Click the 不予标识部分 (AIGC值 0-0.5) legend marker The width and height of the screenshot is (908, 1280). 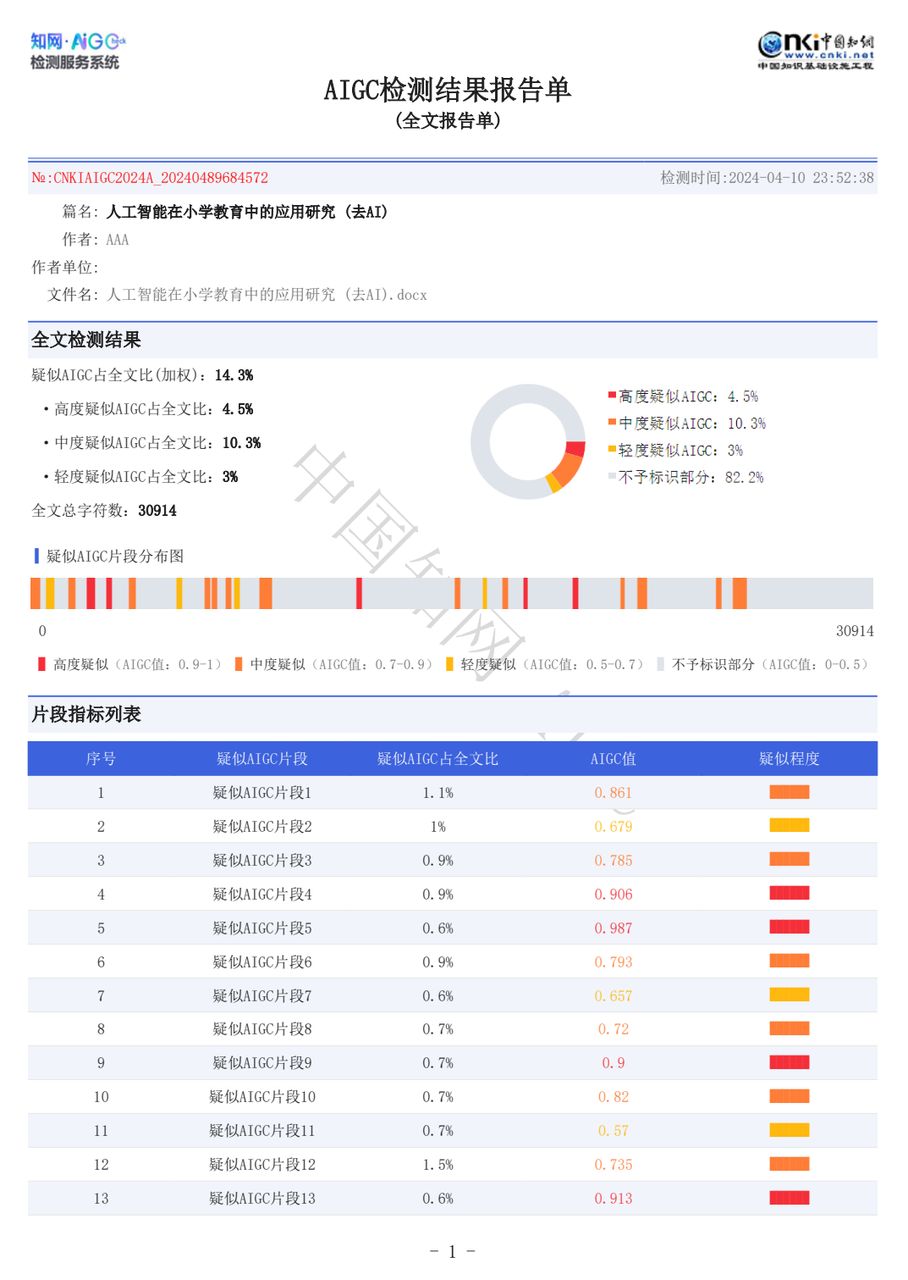(661, 664)
